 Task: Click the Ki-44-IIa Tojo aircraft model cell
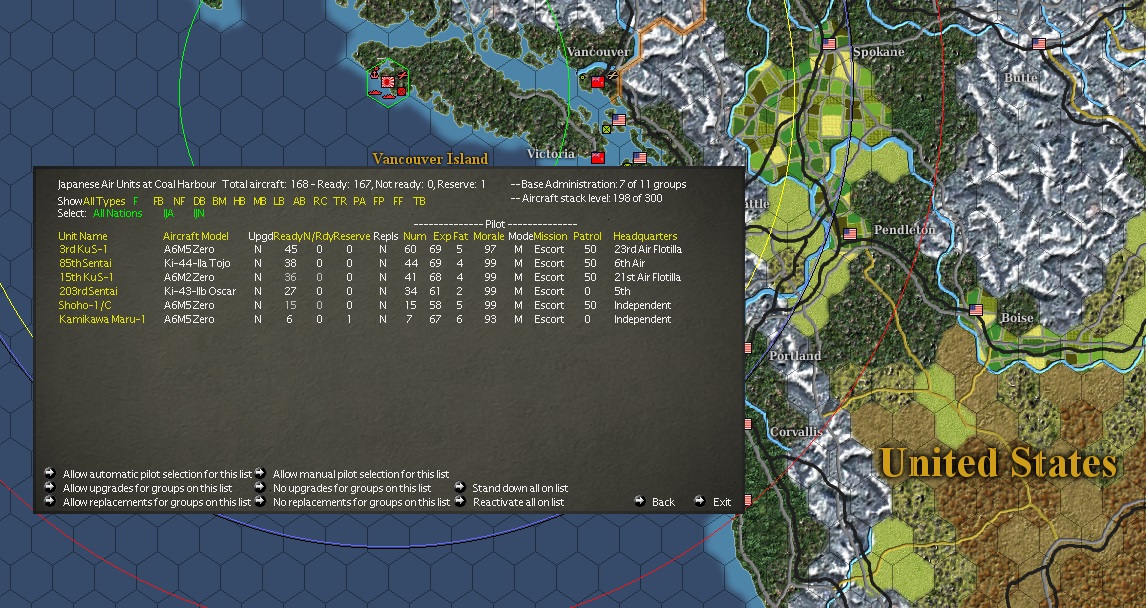[197, 263]
